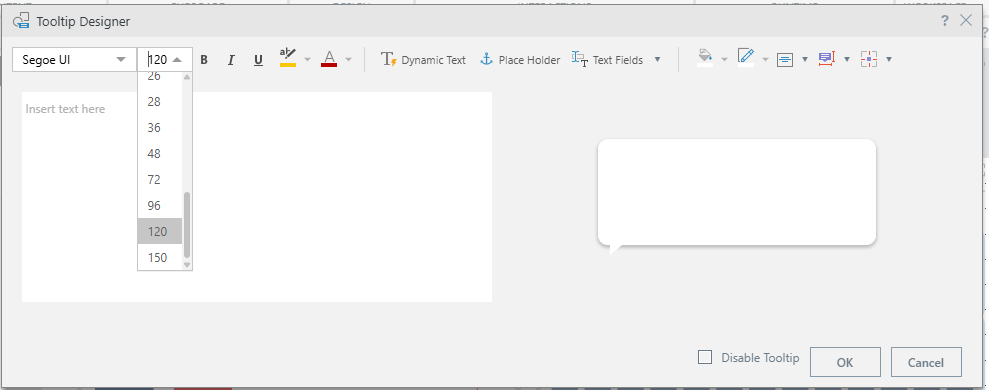
Task: Open fill color dropdown arrow
Action: (x=724, y=60)
